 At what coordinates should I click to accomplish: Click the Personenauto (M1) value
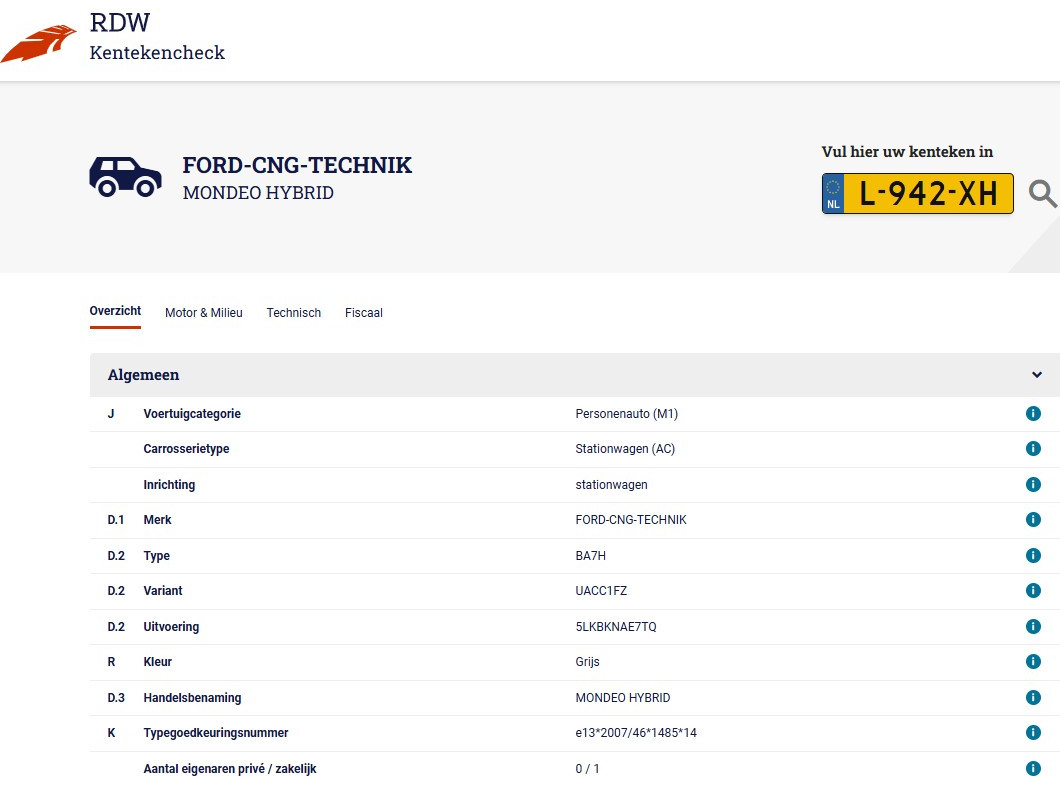coord(627,414)
